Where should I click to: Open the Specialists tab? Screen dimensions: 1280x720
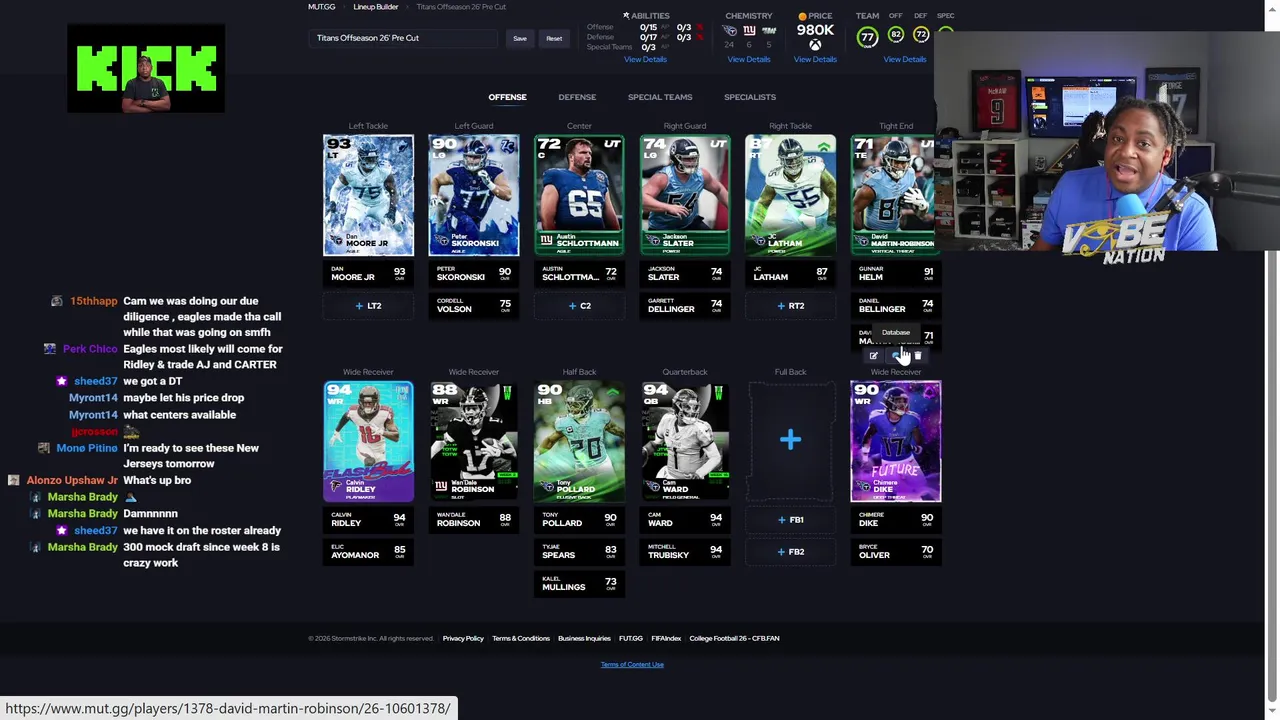tap(750, 97)
